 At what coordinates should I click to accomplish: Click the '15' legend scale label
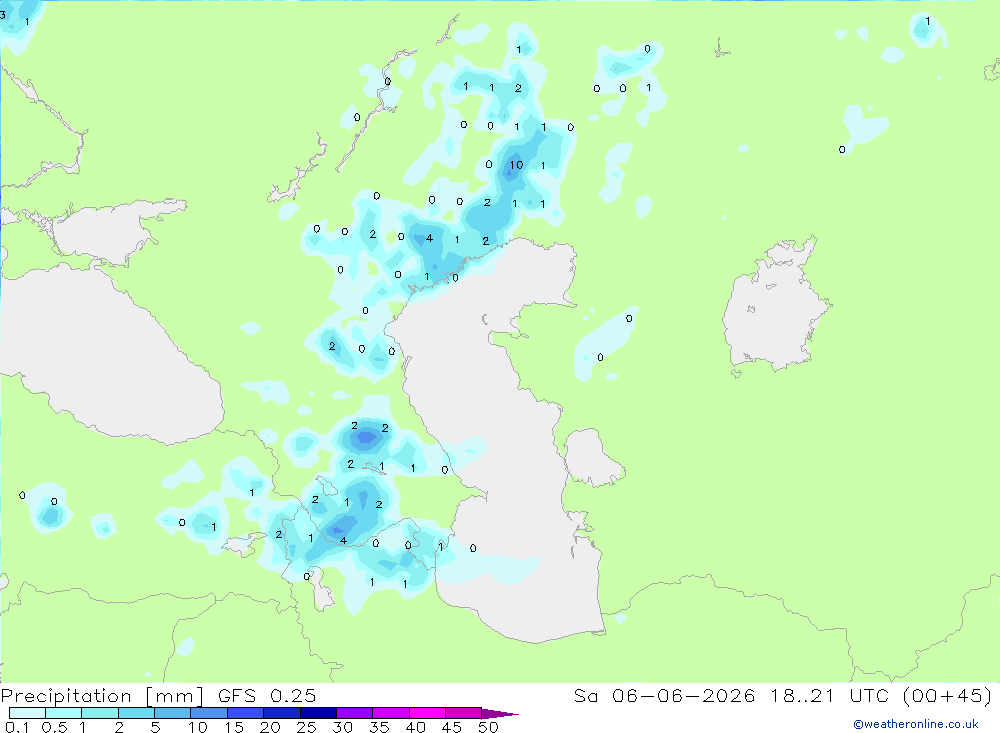tap(234, 727)
